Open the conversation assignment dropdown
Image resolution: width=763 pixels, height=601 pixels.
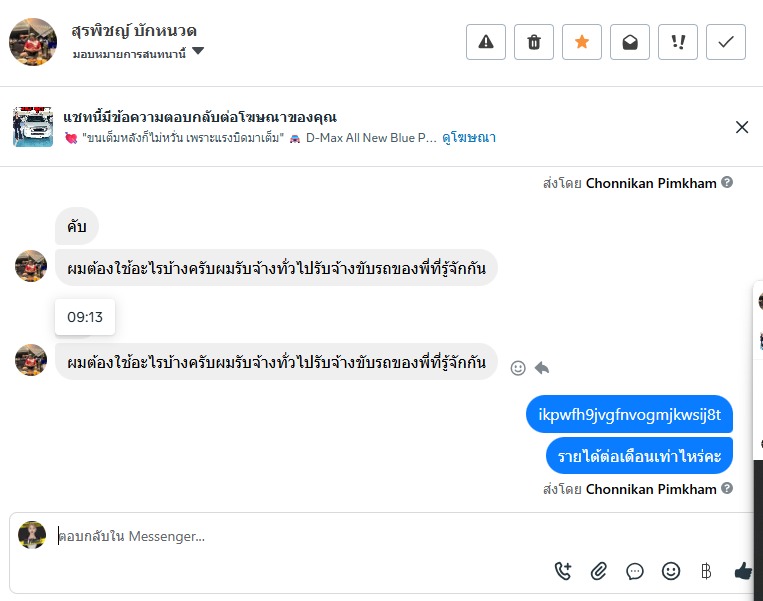197,52
